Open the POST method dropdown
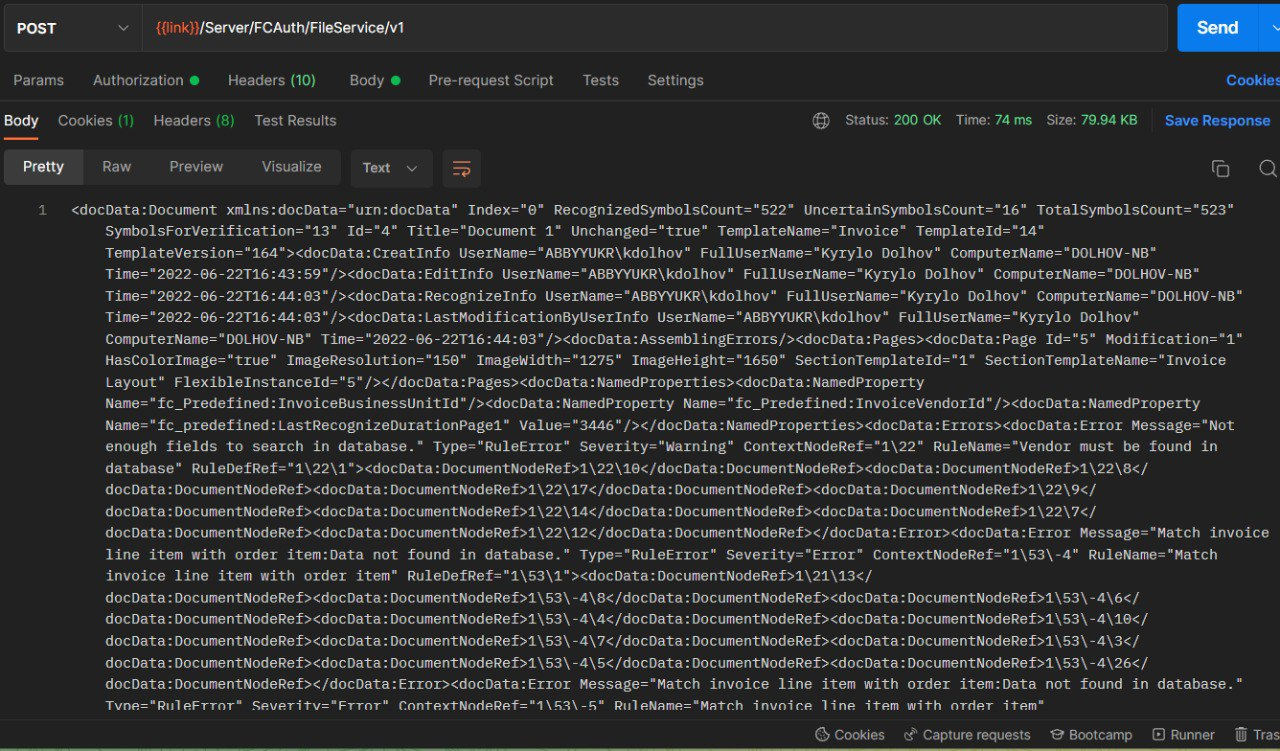This screenshot has height=751, width=1280. pos(73,28)
